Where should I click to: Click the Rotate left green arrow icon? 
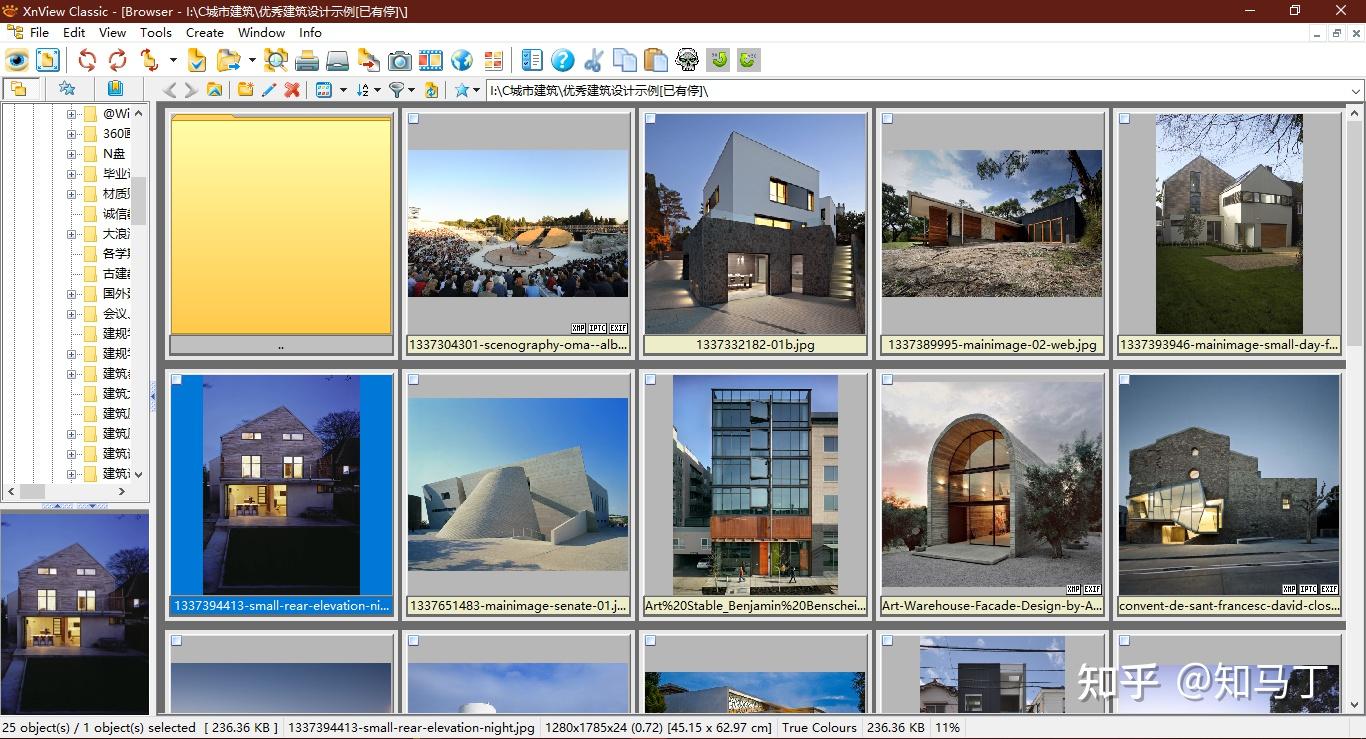click(x=718, y=60)
